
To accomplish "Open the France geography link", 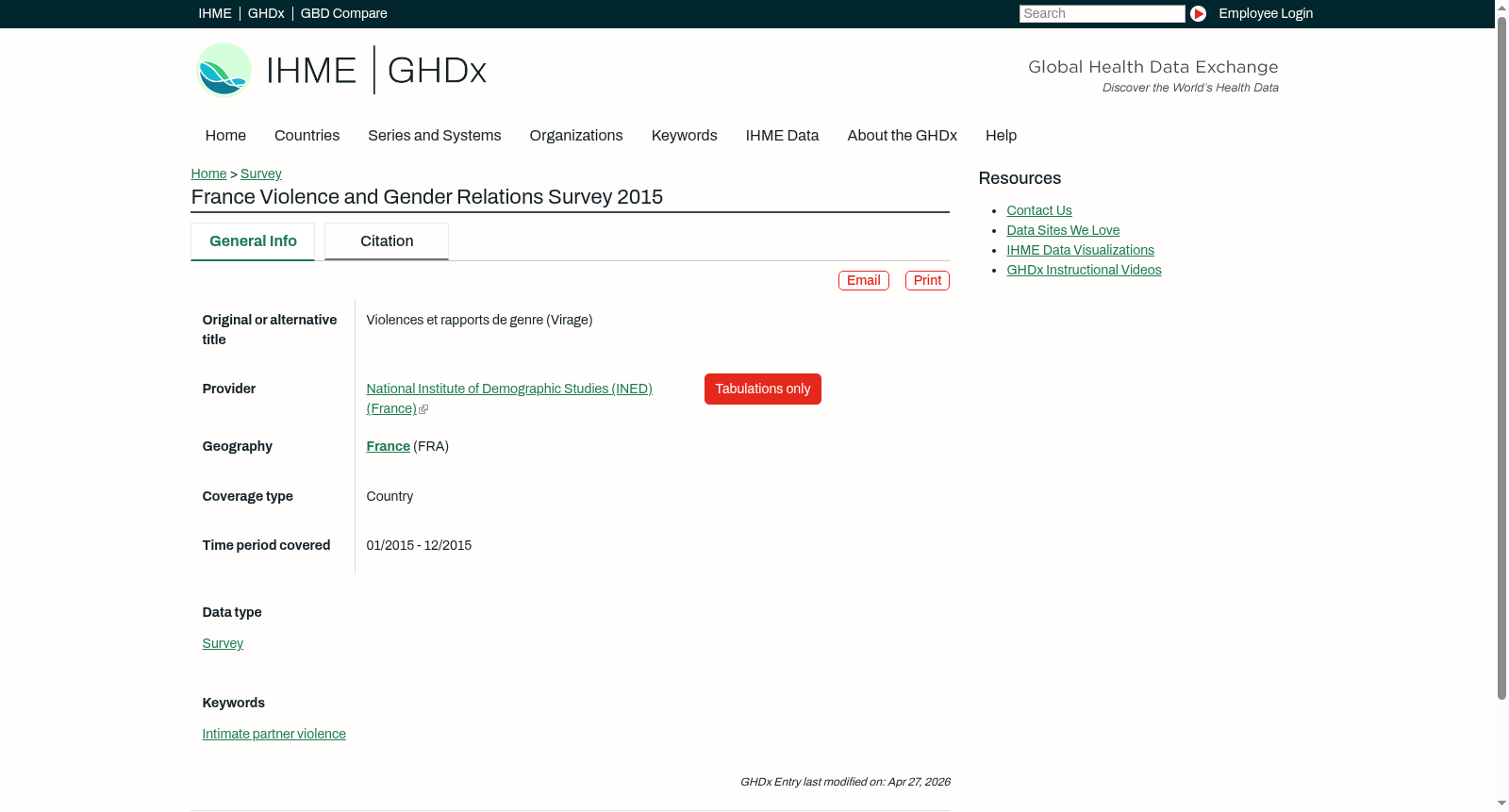I will click(x=389, y=447).
